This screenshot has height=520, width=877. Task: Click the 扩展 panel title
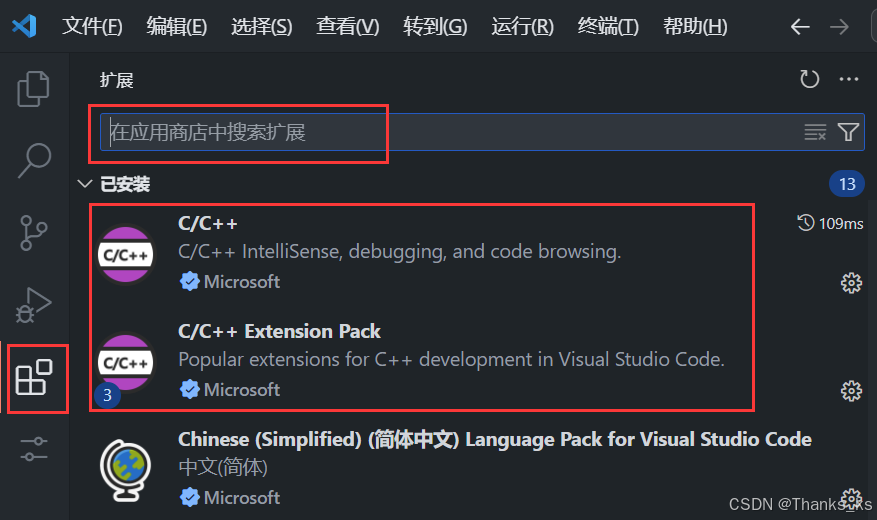[x=116, y=80]
